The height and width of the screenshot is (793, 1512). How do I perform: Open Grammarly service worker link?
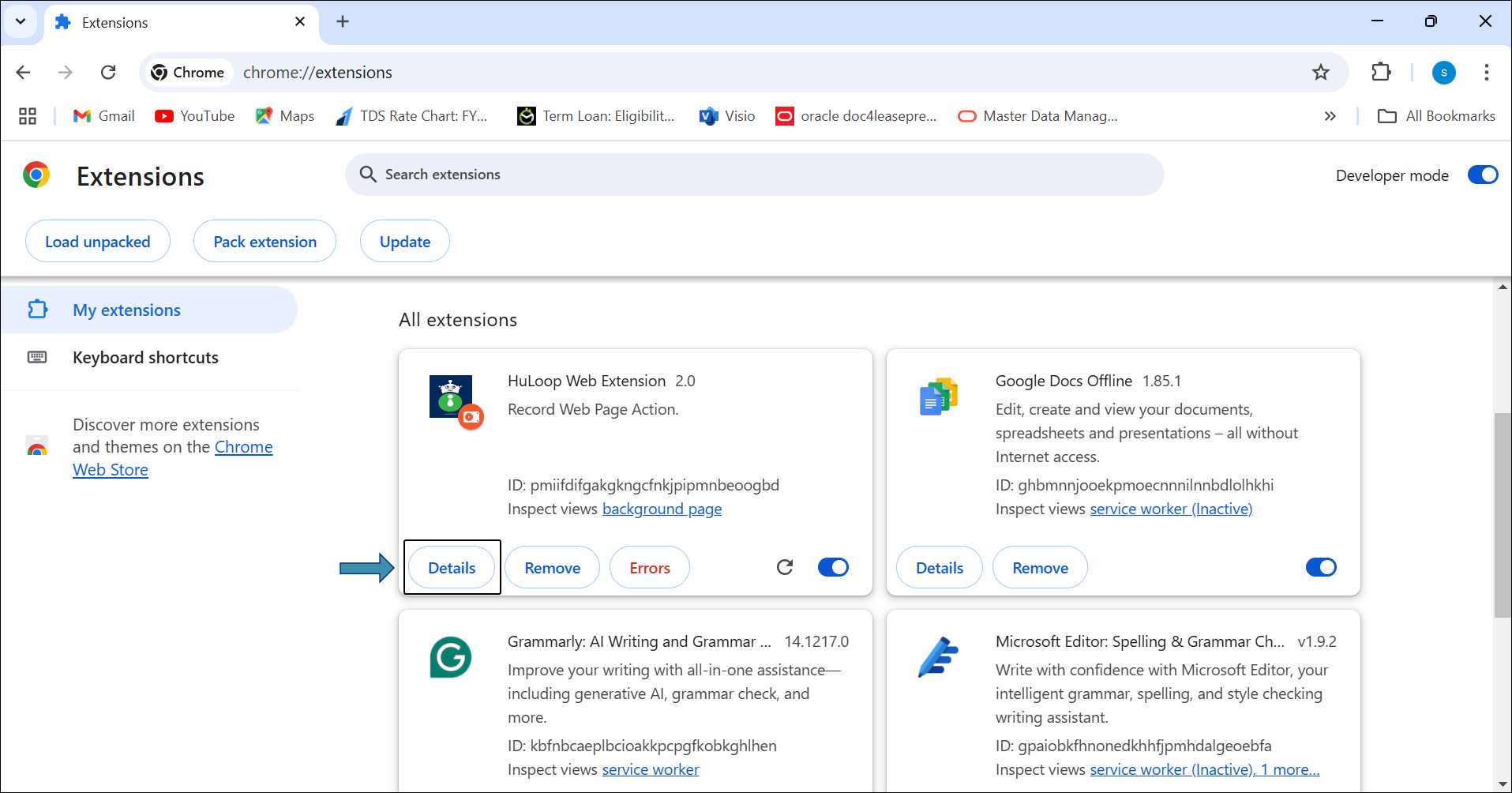(651, 769)
